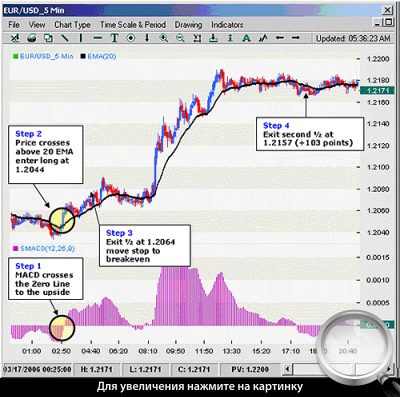
Task: Open the Drawing menu
Action: click(189, 25)
